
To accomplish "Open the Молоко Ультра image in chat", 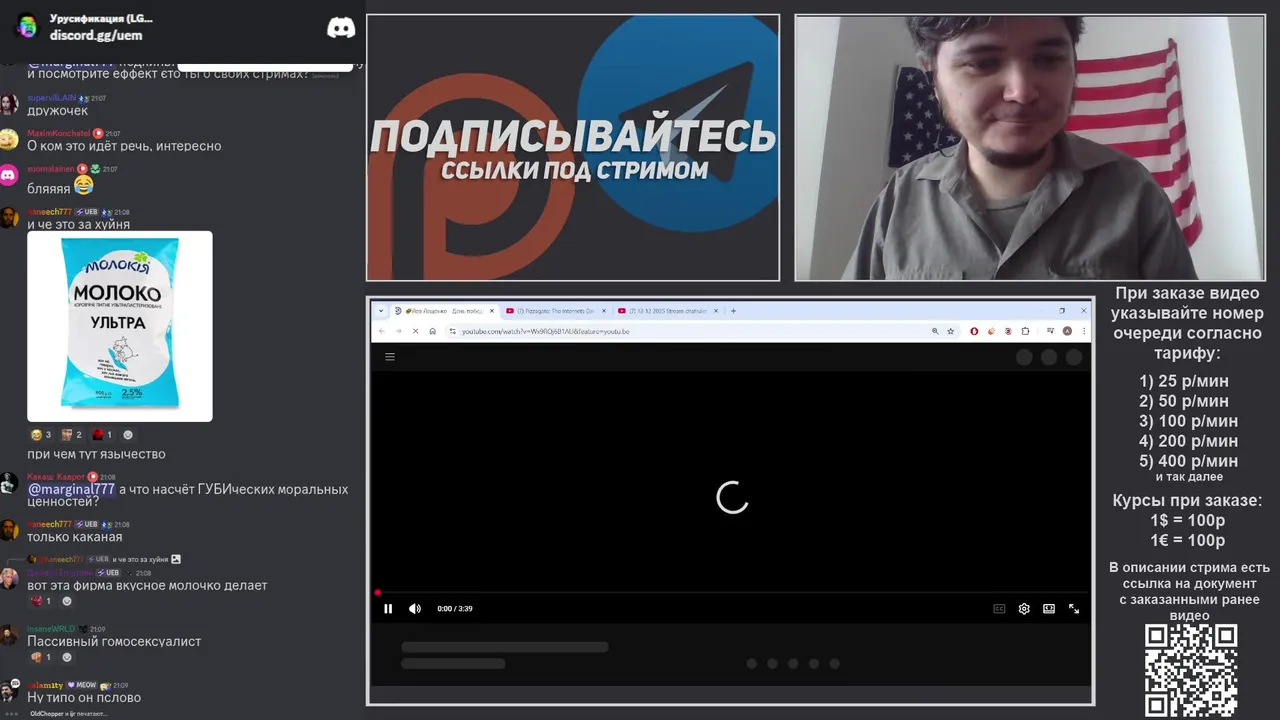I will [x=120, y=326].
